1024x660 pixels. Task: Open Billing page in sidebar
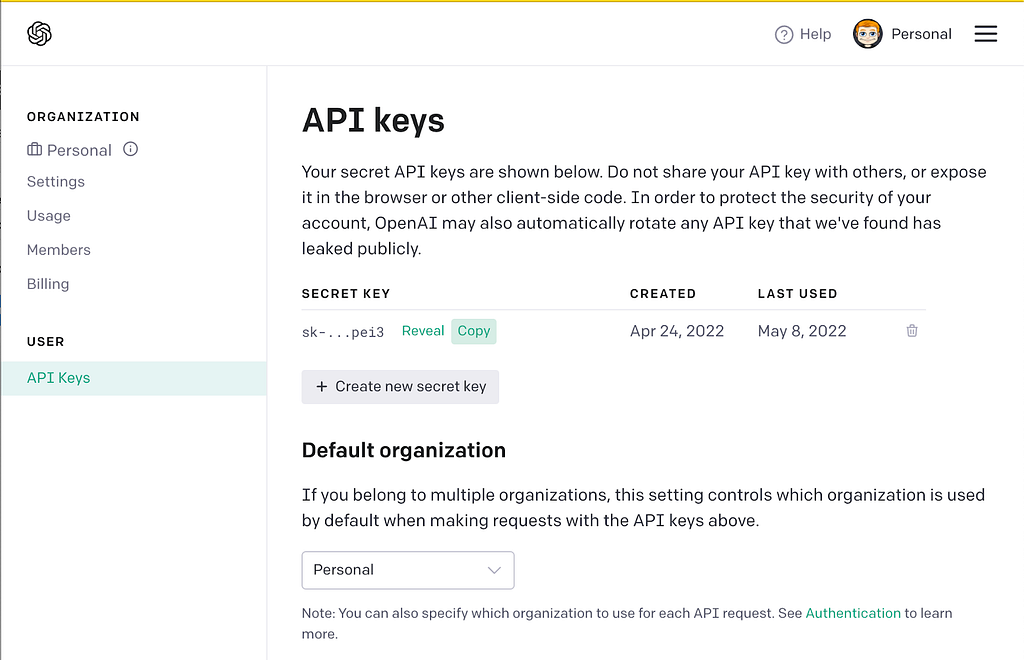(x=48, y=284)
